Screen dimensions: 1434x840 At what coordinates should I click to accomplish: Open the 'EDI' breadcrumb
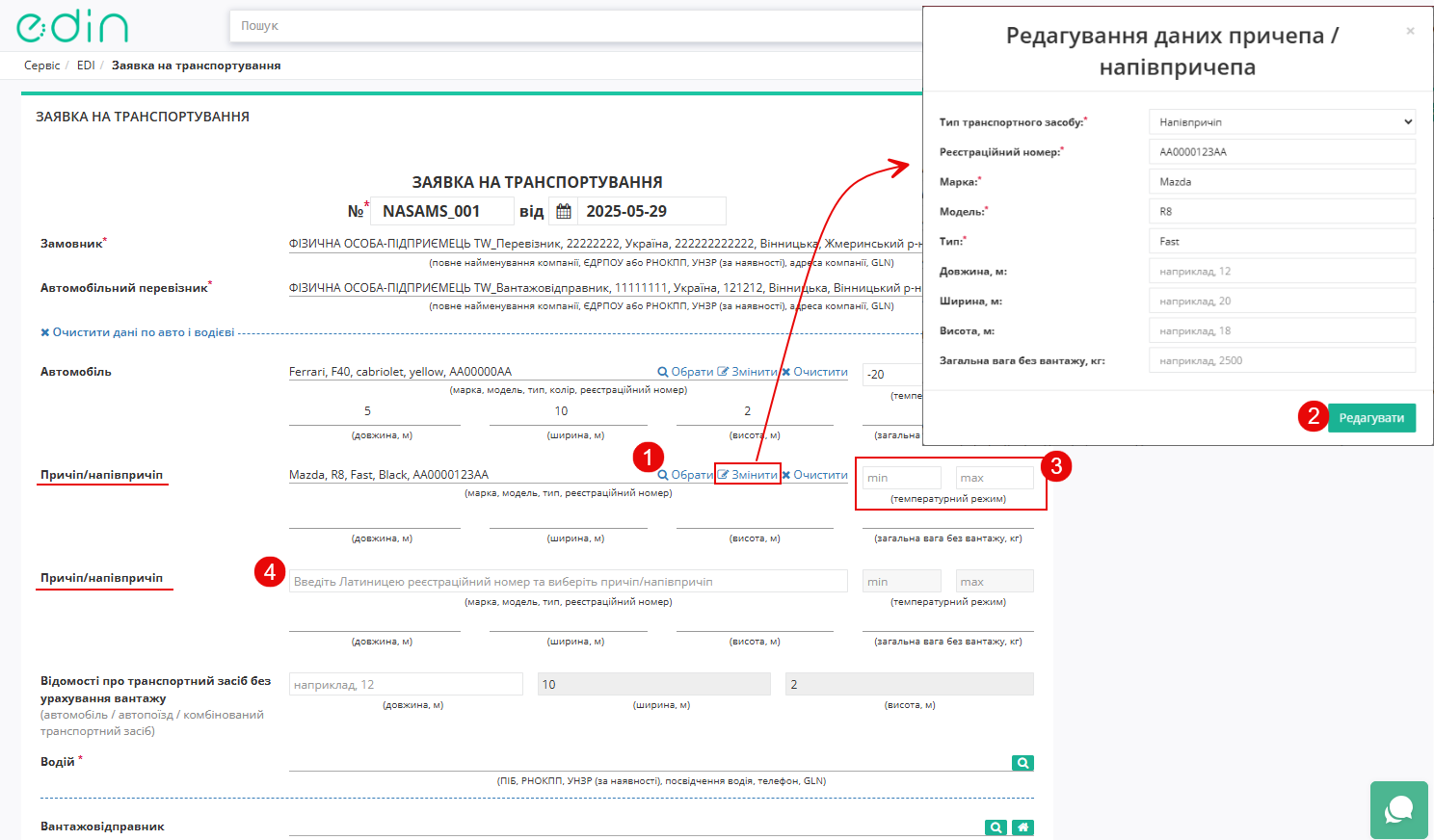click(x=86, y=66)
